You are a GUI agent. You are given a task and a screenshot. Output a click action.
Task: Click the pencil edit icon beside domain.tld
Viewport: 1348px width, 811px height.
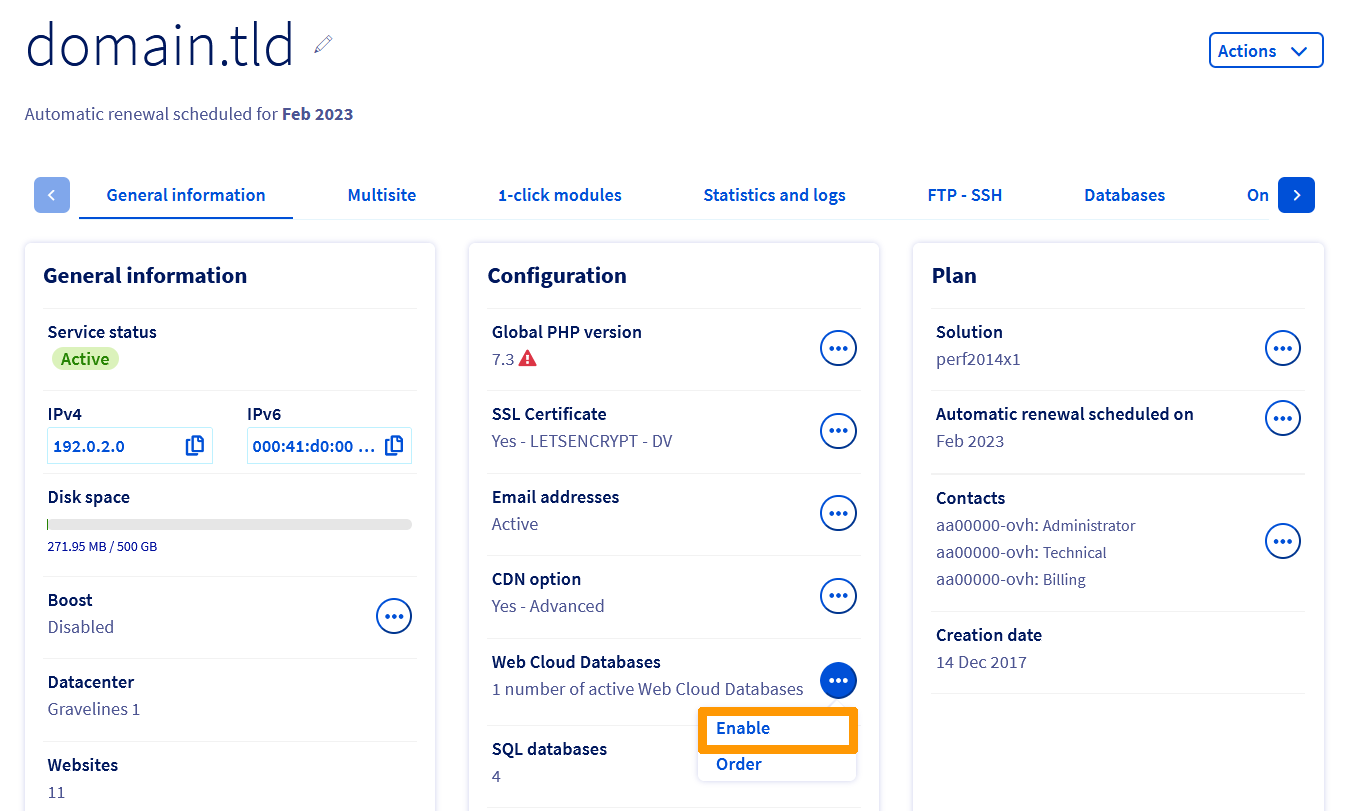(322, 44)
